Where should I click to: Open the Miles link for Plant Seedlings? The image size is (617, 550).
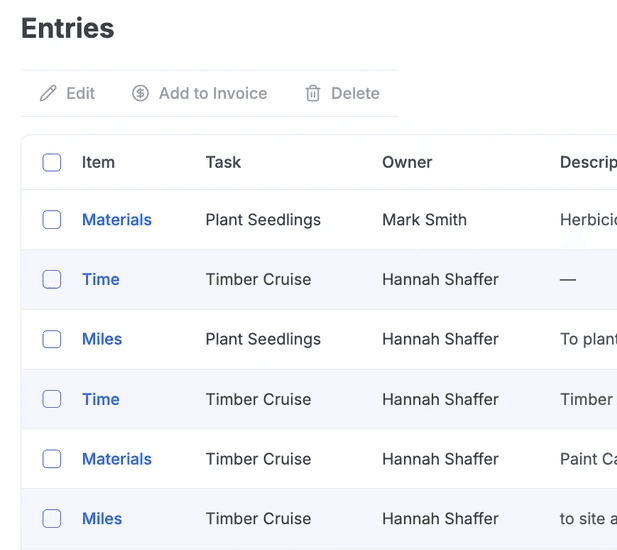[102, 340]
